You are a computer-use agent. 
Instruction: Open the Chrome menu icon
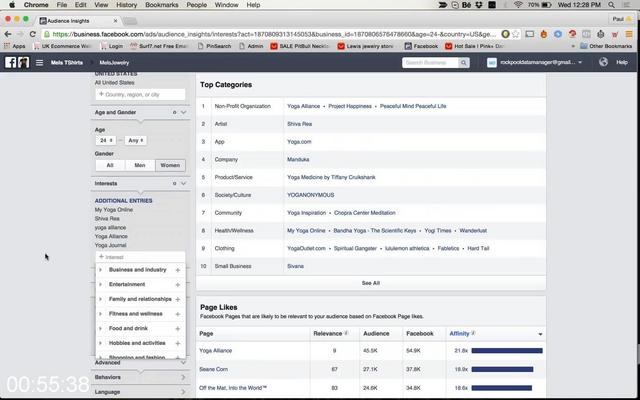pos(629,34)
